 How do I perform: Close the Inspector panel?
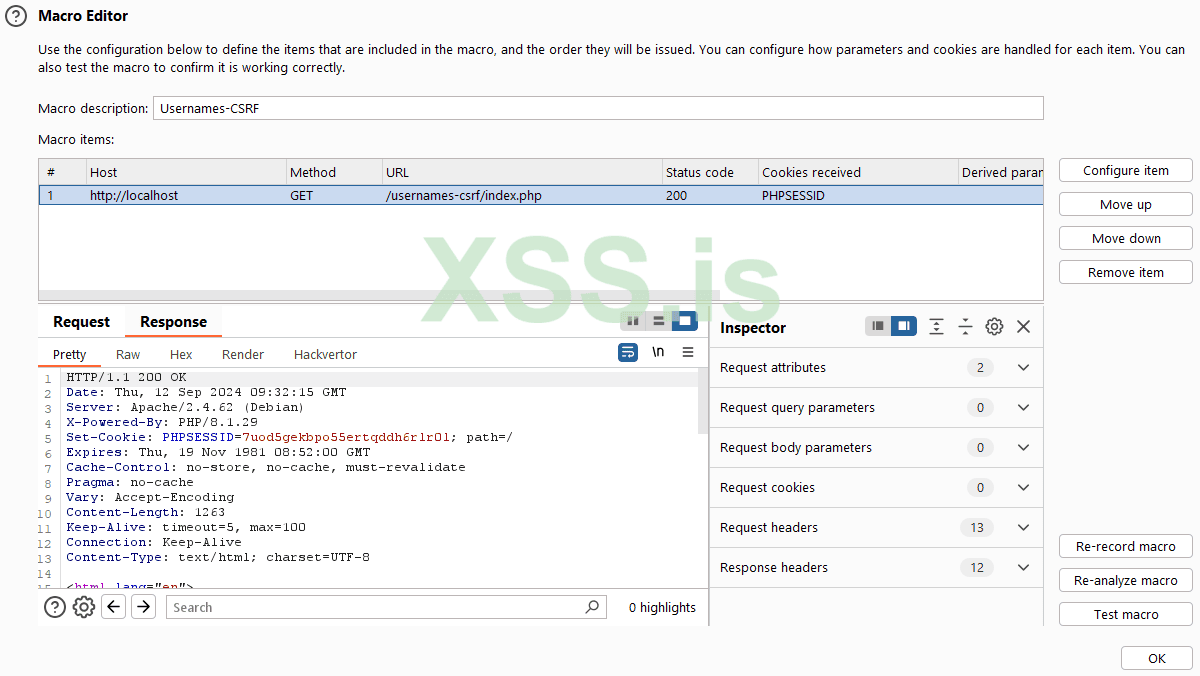1023,326
